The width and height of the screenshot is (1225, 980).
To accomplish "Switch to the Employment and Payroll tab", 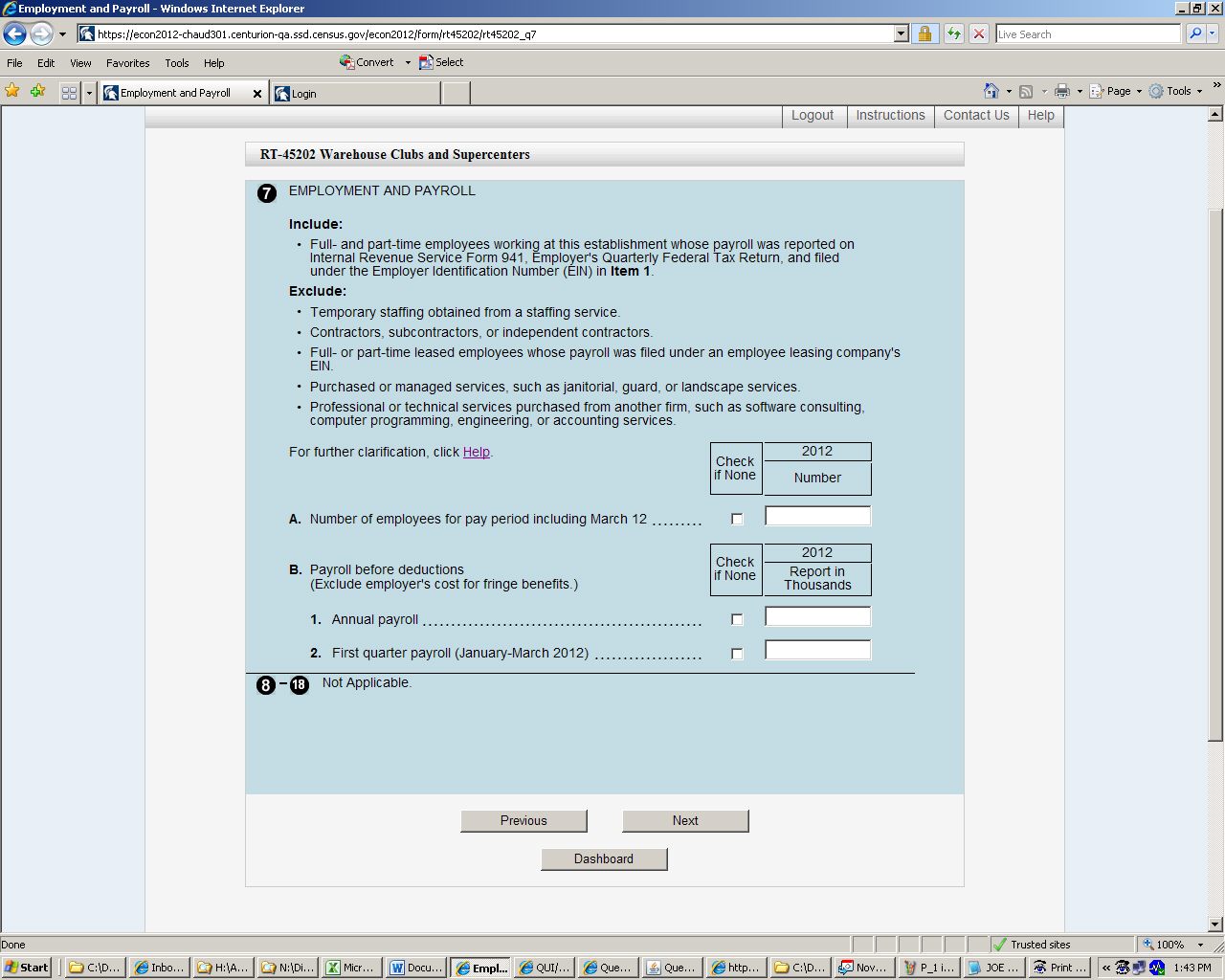I will pyautogui.click(x=175, y=93).
